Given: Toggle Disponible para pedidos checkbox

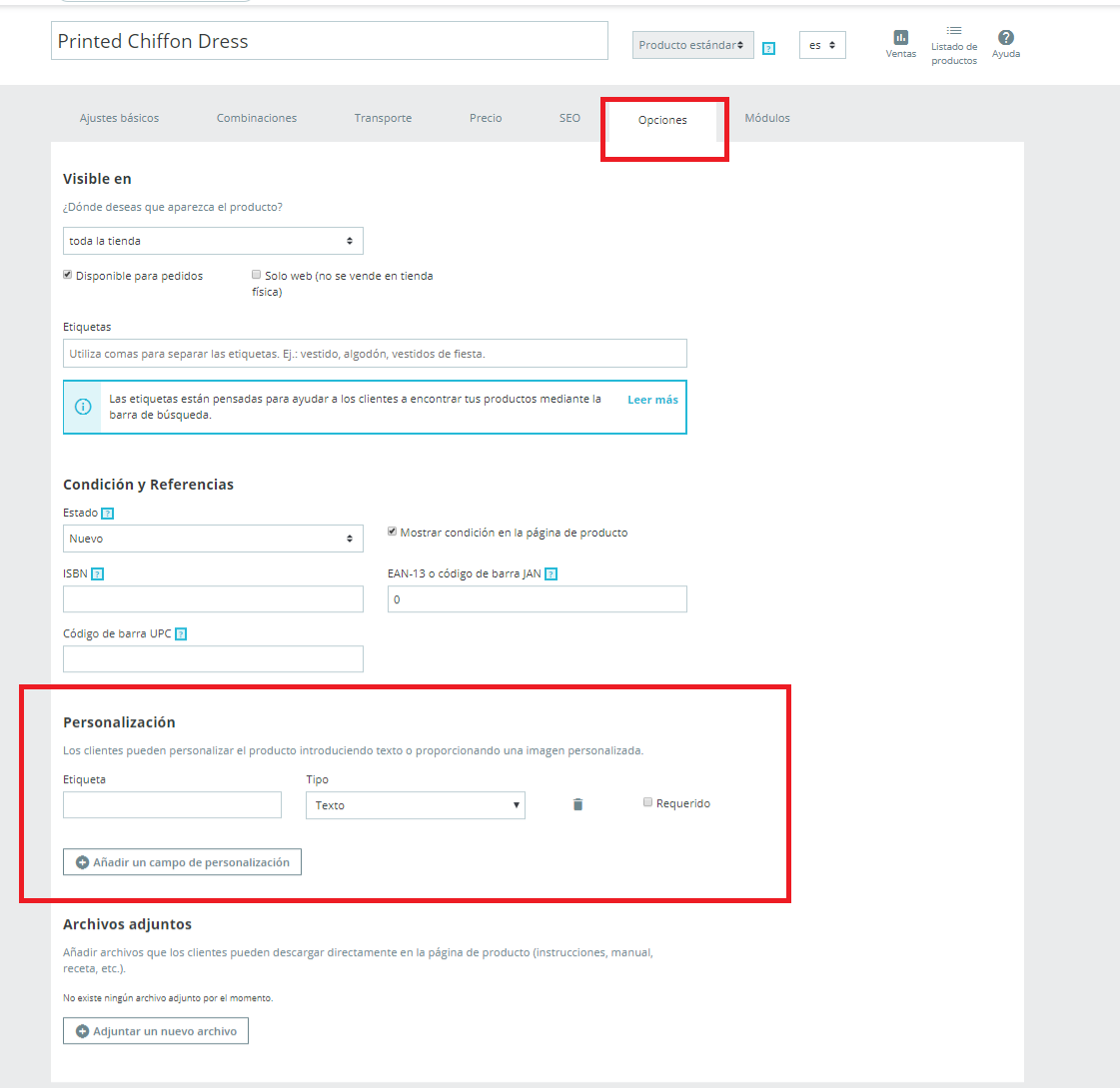Looking at the screenshot, I should (x=67, y=275).
